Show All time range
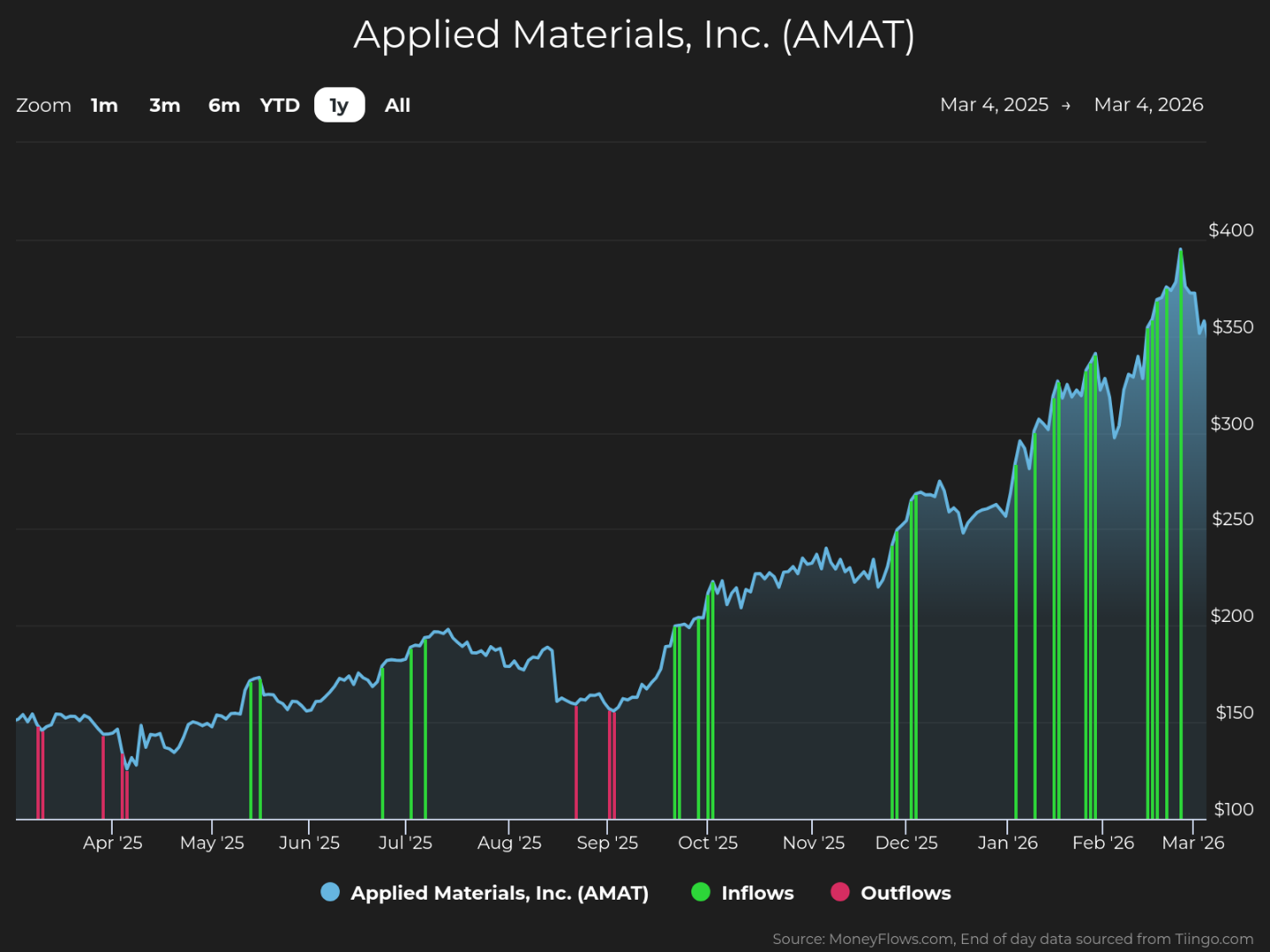The image size is (1270, 952). (x=398, y=106)
